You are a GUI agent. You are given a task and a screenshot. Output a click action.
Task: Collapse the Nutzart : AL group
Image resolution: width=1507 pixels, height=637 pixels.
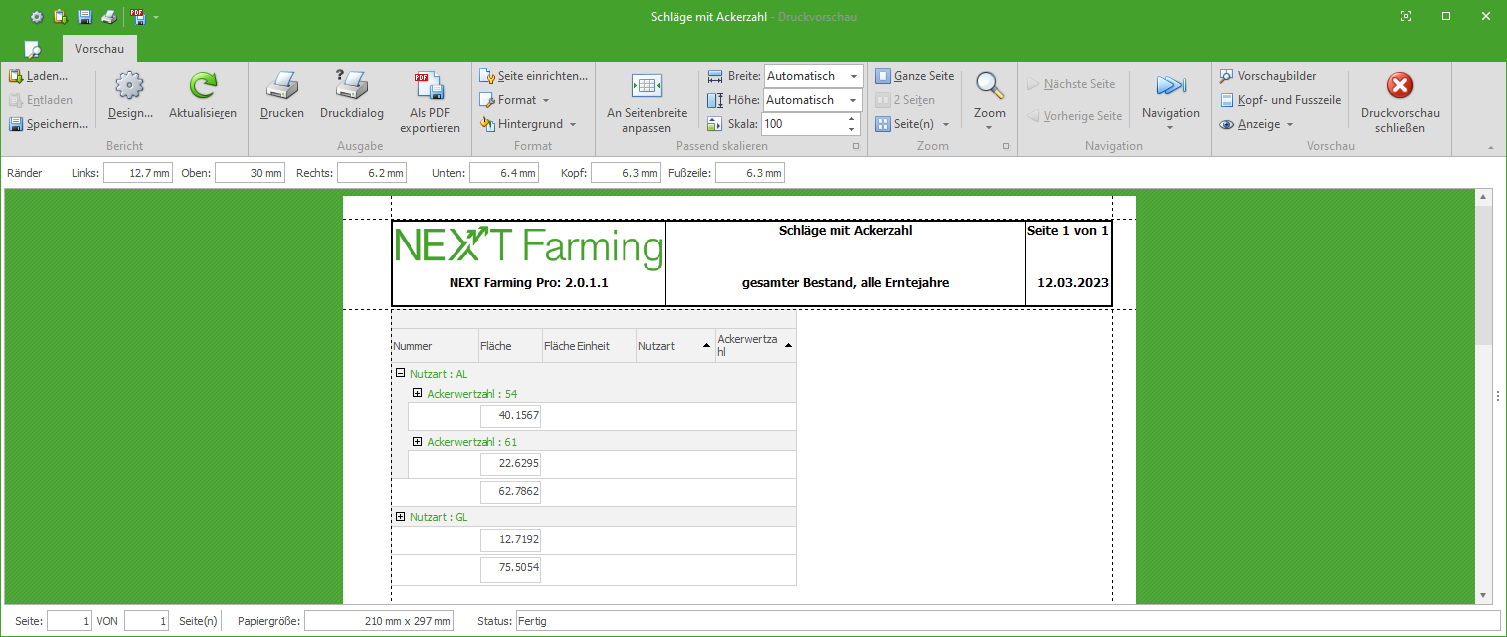(400, 373)
